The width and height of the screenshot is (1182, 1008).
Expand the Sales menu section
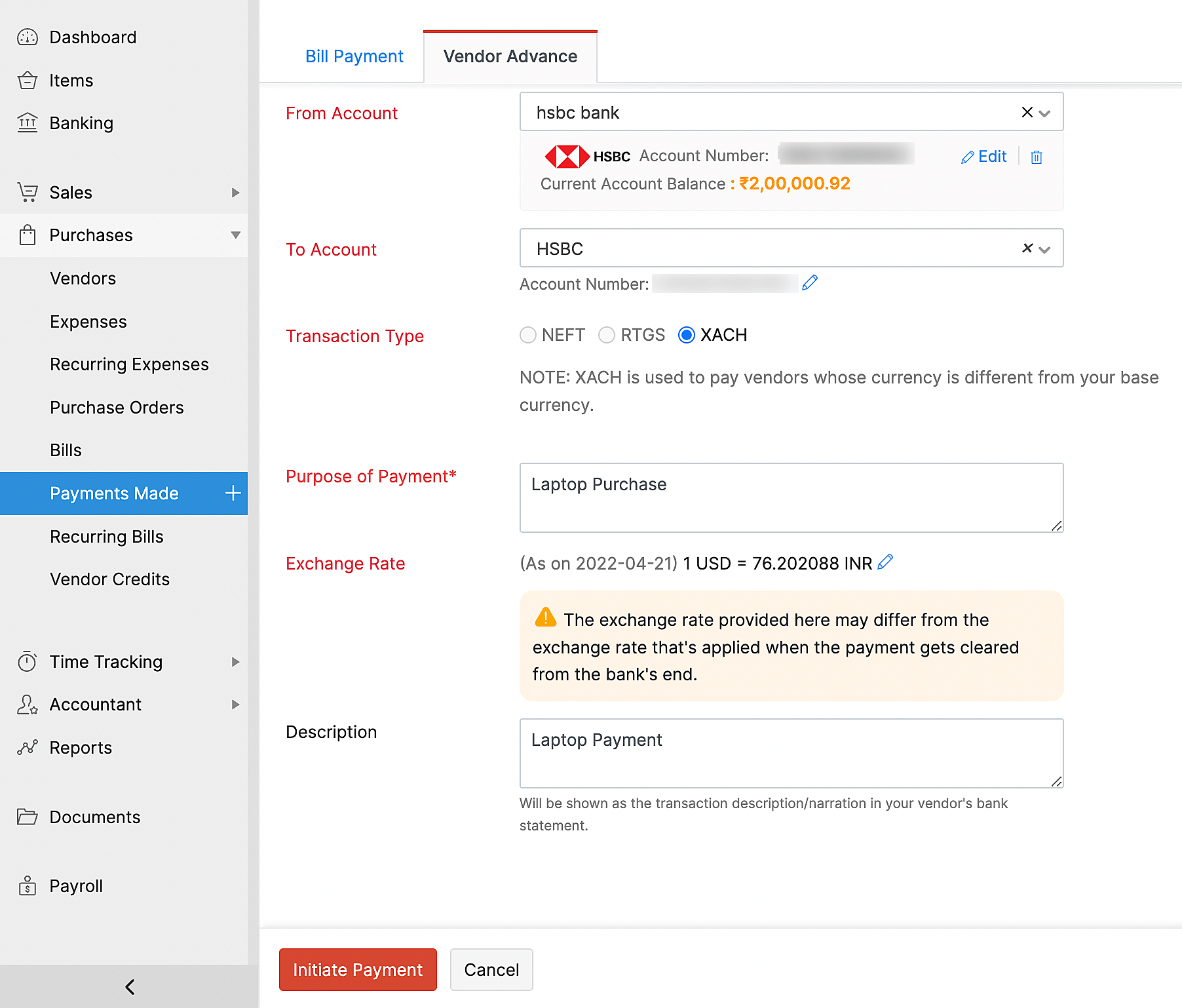pyautogui.click(x=235, y=193)
